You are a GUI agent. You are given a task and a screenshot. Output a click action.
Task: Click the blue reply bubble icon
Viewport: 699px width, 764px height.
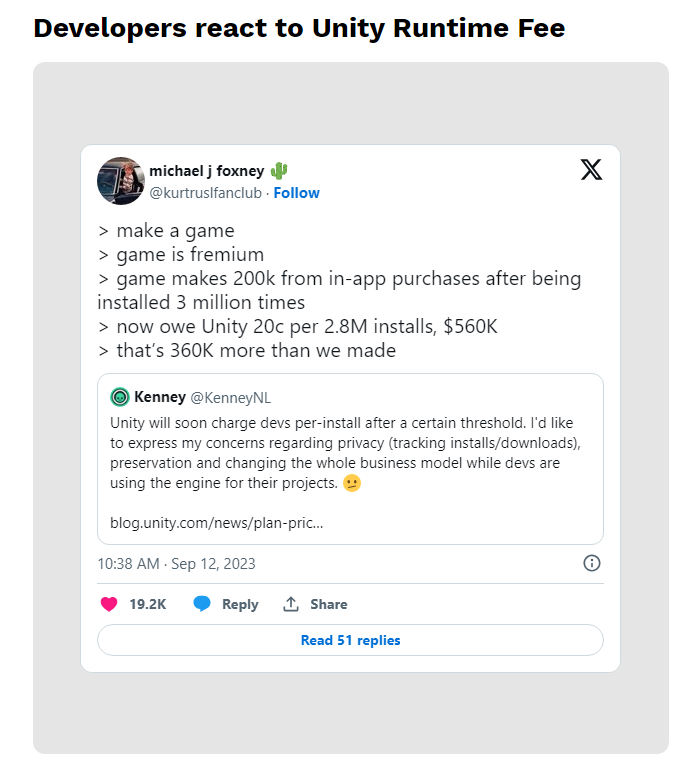coord(202,604)
